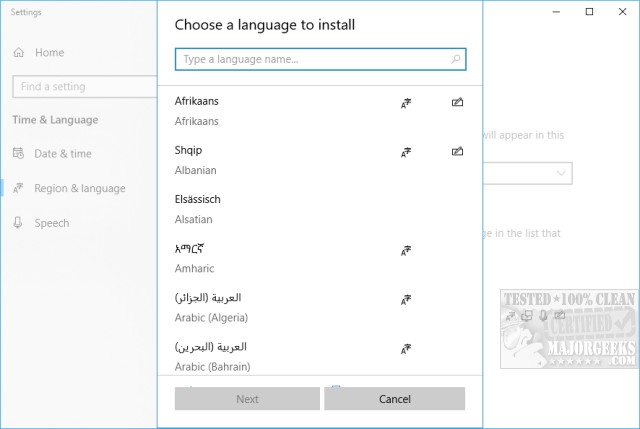Click the display language icon for Arabic (Bahrain)

coord(406,348)
